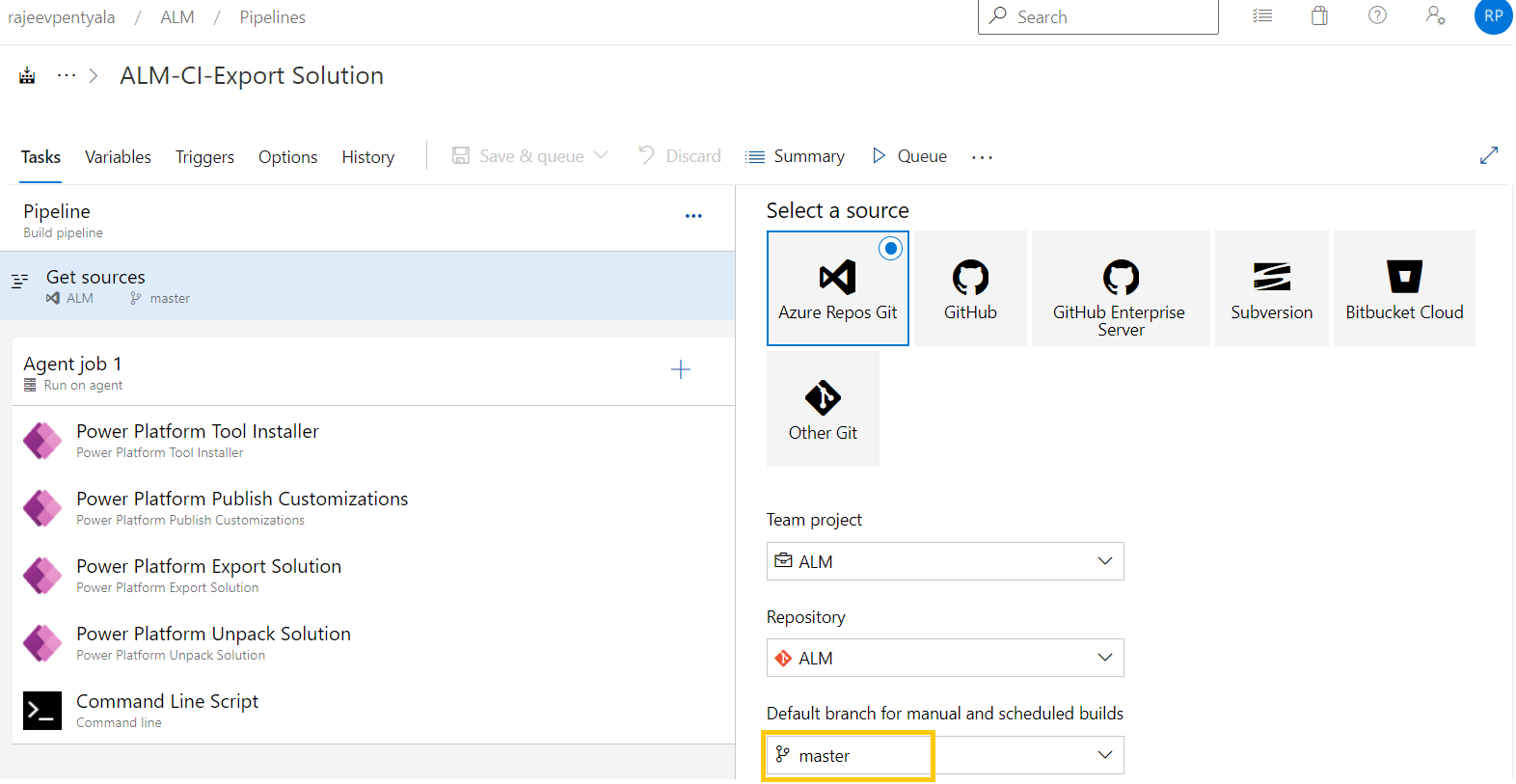This screenshot has width=1516, height=784.
Task: Go to ALM project breadcrumb
Action: coord(177,17)
